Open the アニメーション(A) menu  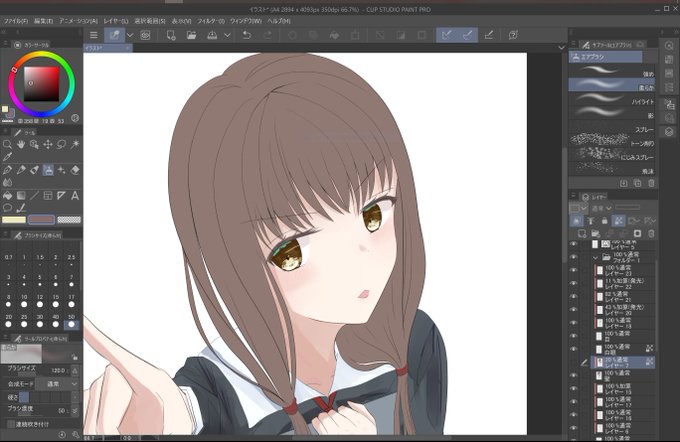click(78, 21)
